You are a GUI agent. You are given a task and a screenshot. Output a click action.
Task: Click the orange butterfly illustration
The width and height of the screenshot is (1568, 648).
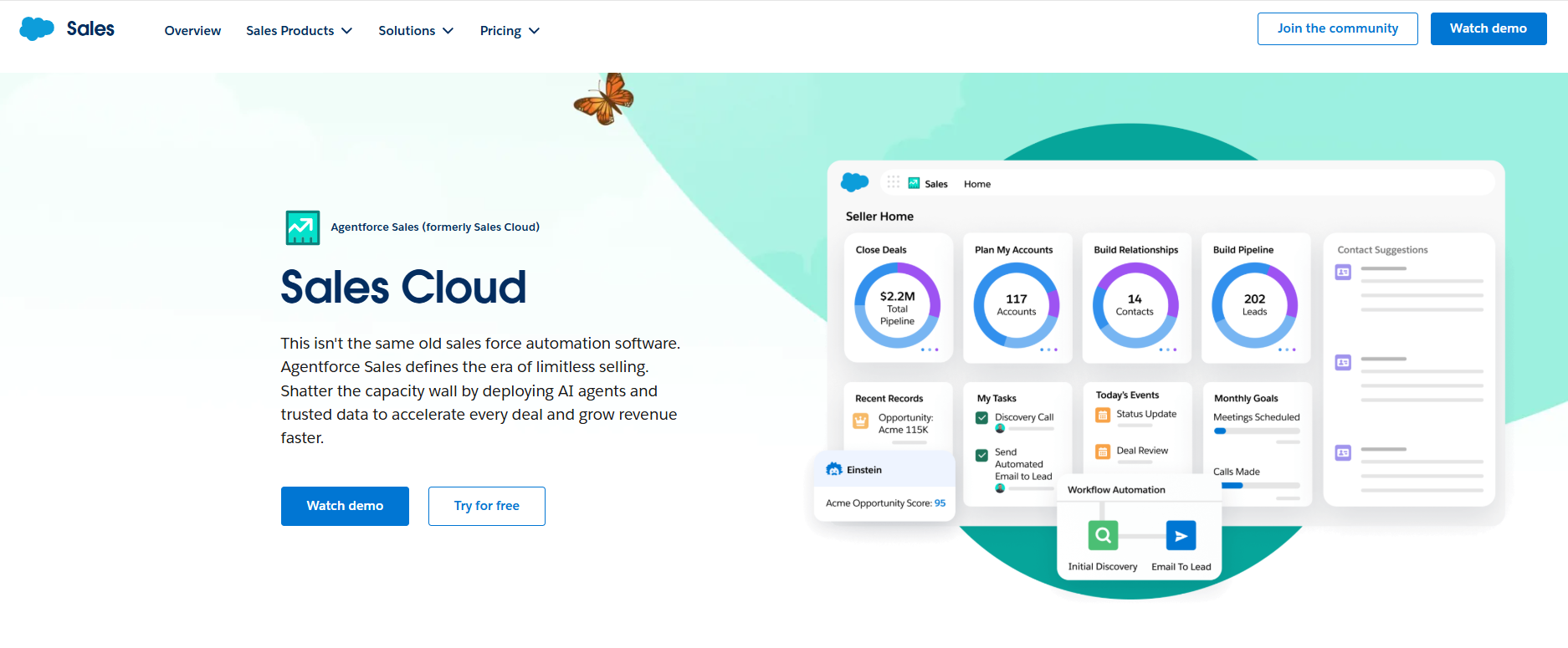pos(604,99)
